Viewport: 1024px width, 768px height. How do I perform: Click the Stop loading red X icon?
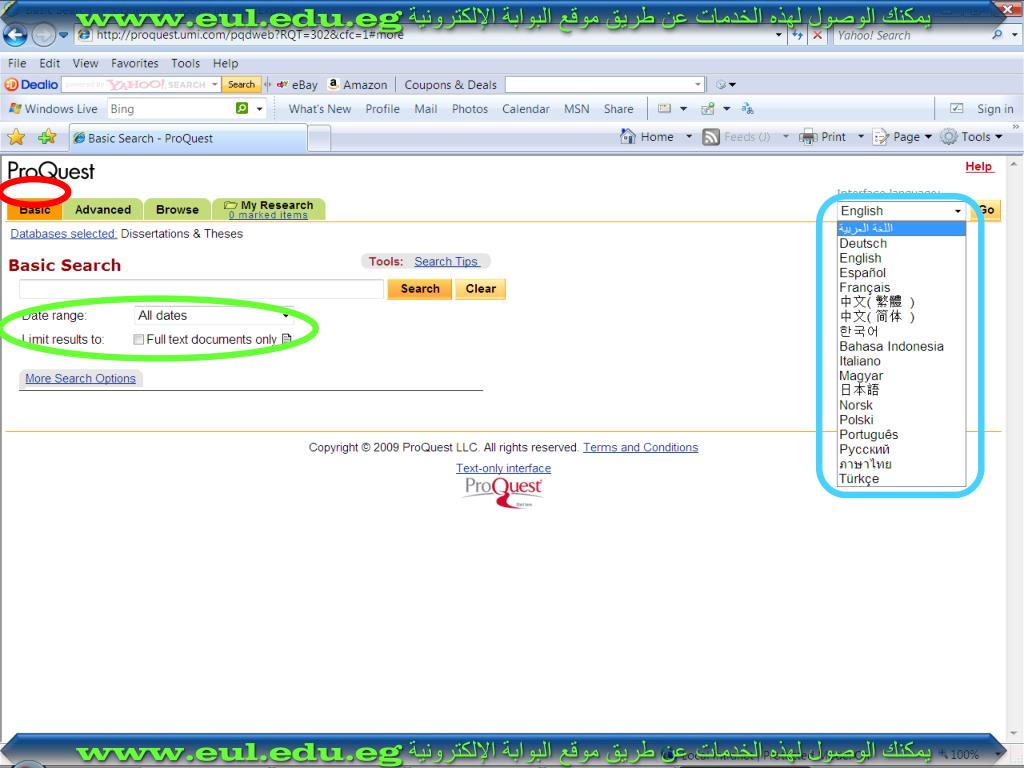point(817,36)
